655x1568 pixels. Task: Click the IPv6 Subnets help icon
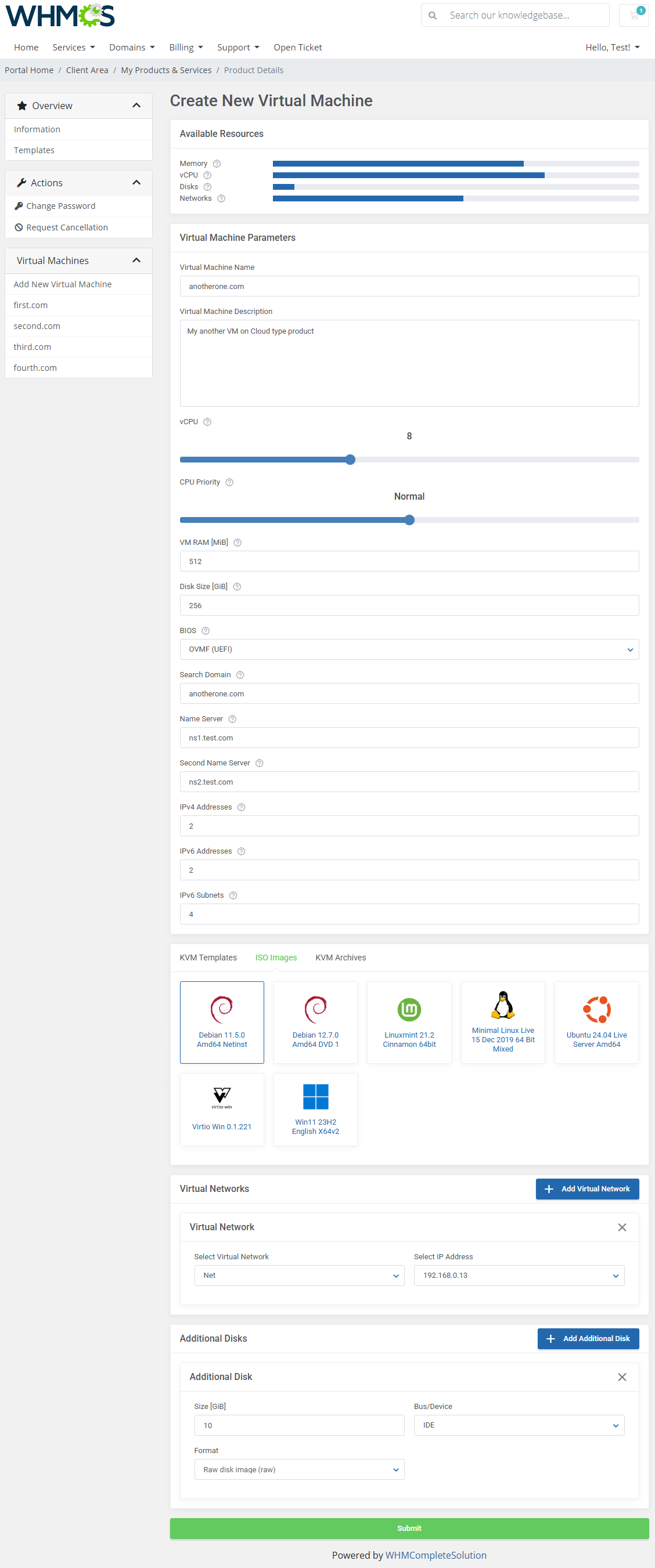coord(233,895)
